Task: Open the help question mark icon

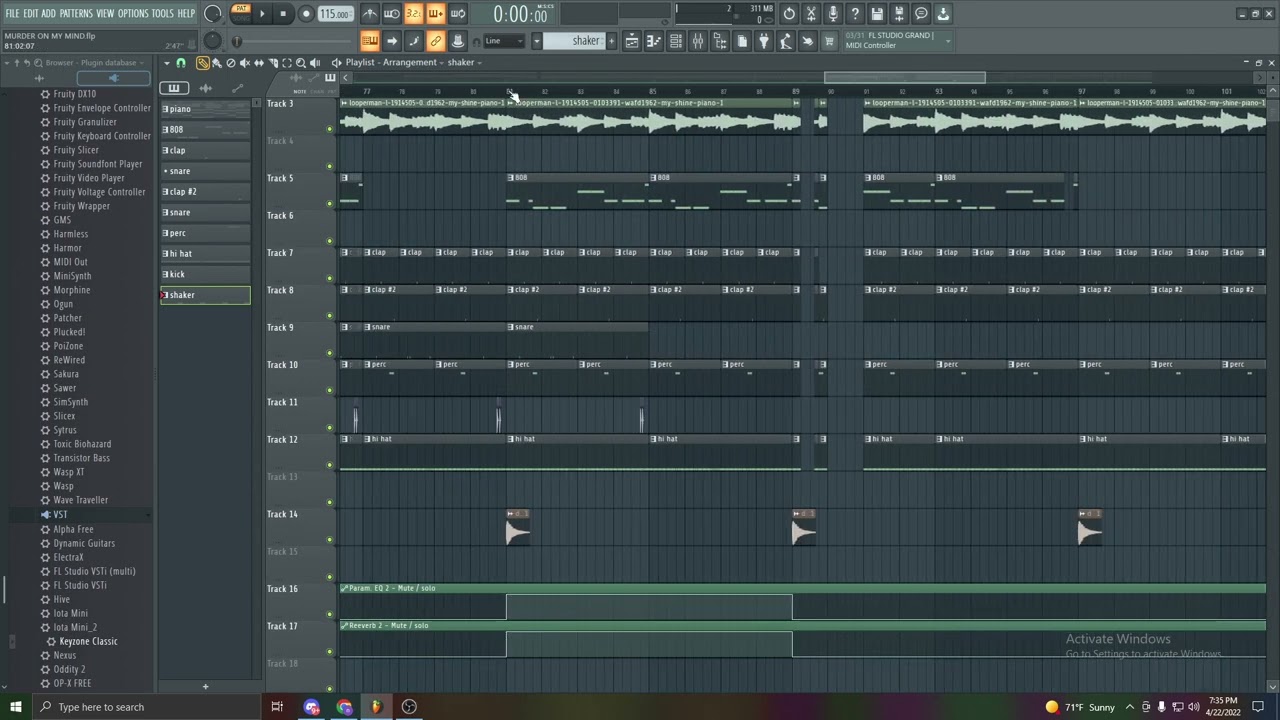Action: click(855, 14)
